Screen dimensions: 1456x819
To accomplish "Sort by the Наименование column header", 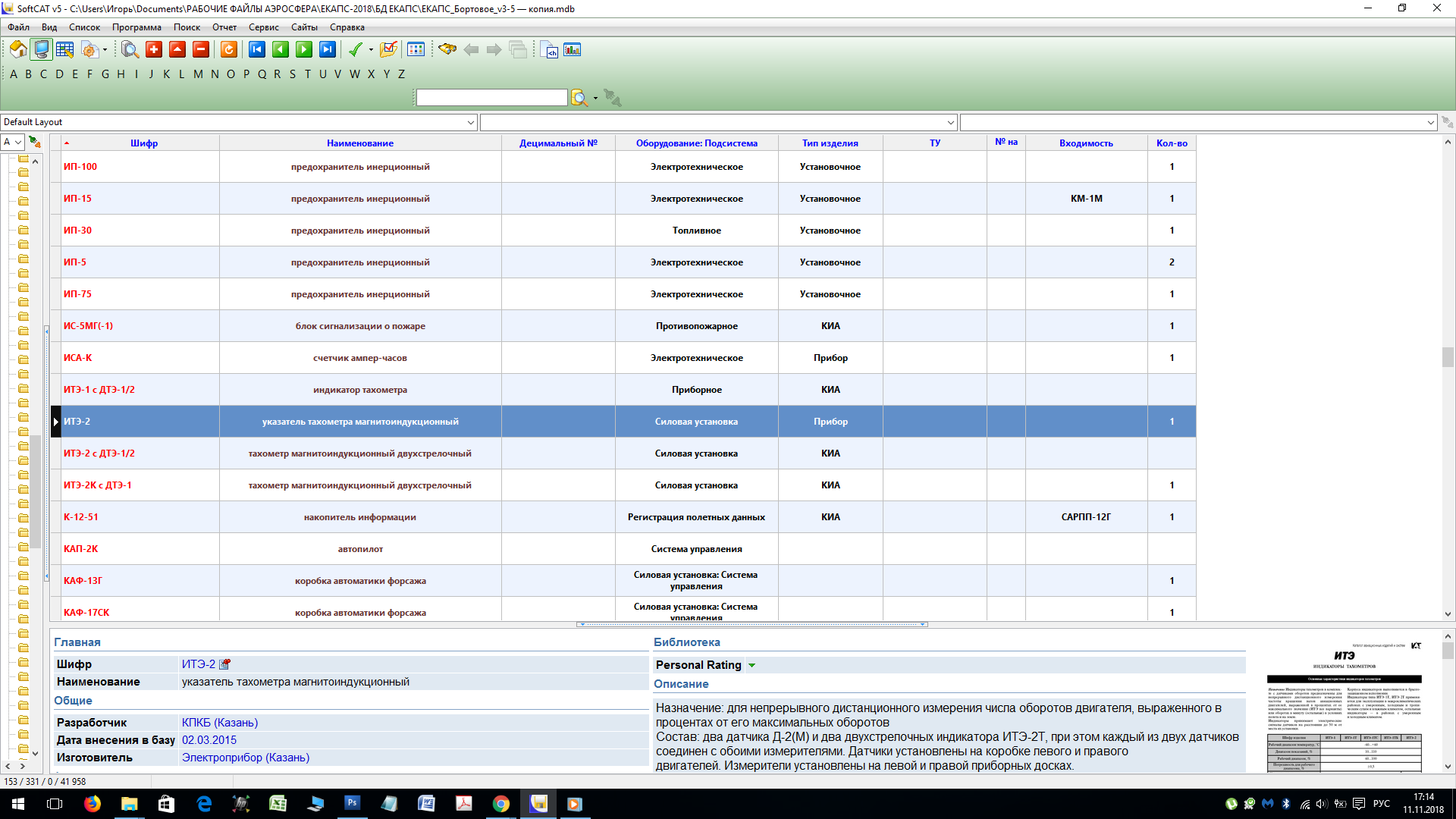I will pyautogui.click(x=360, y=143).
